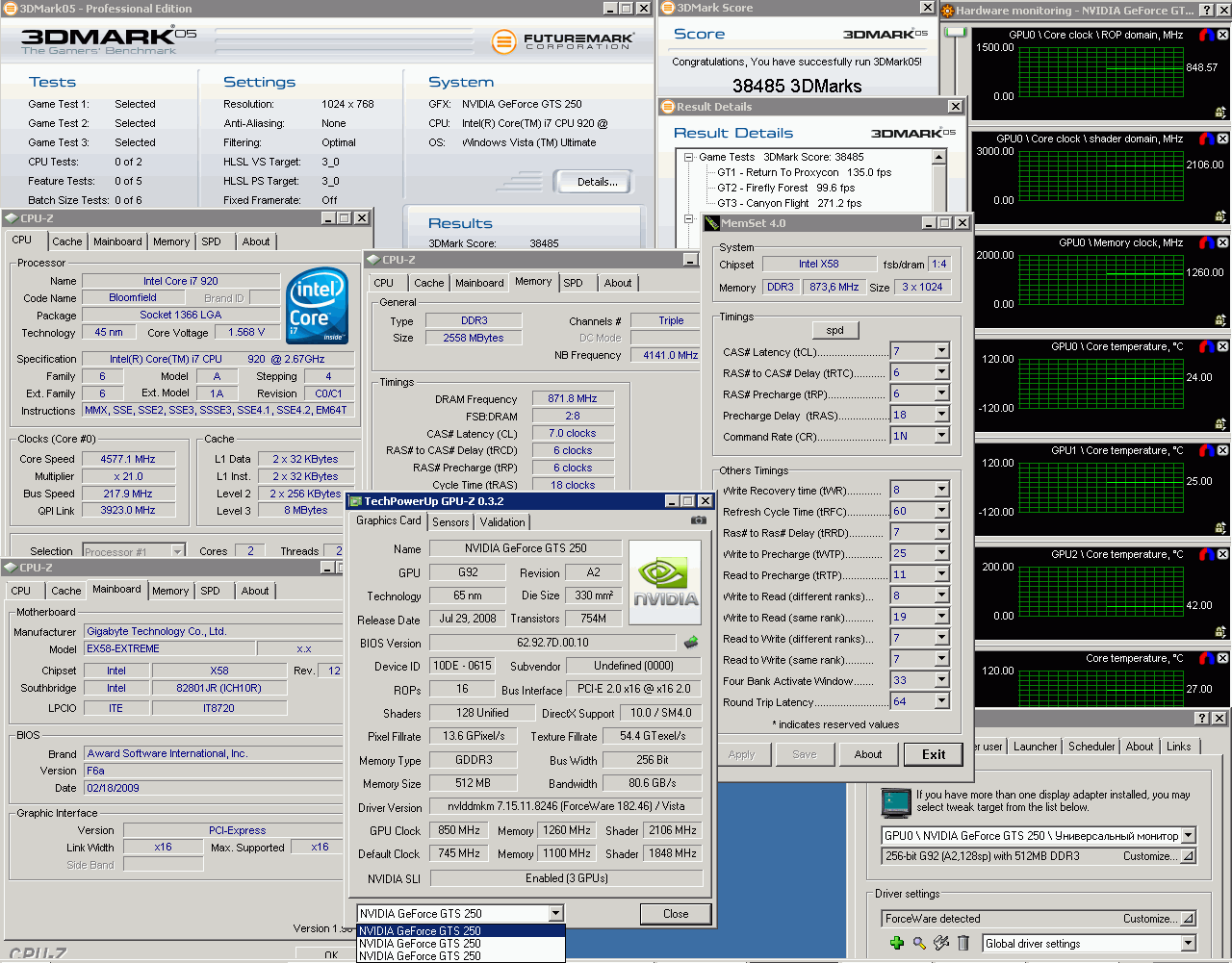1232x963 pixels.
Task: Click Exit button in MemSet
Action: click(934, 754)
